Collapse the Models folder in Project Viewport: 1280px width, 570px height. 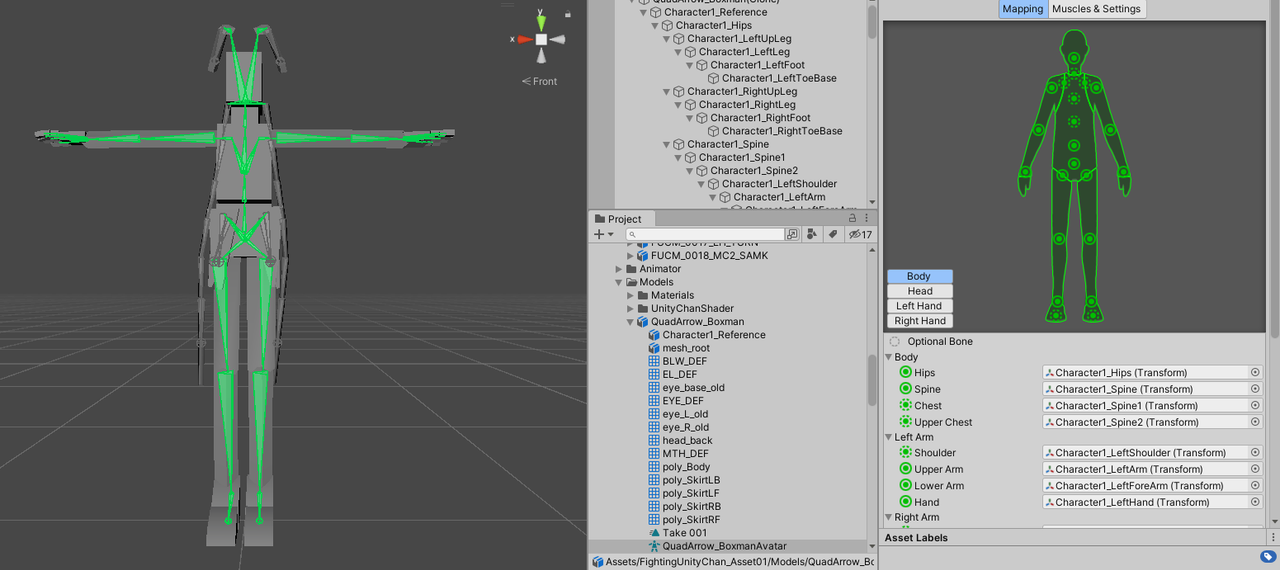tap(619, 282)
